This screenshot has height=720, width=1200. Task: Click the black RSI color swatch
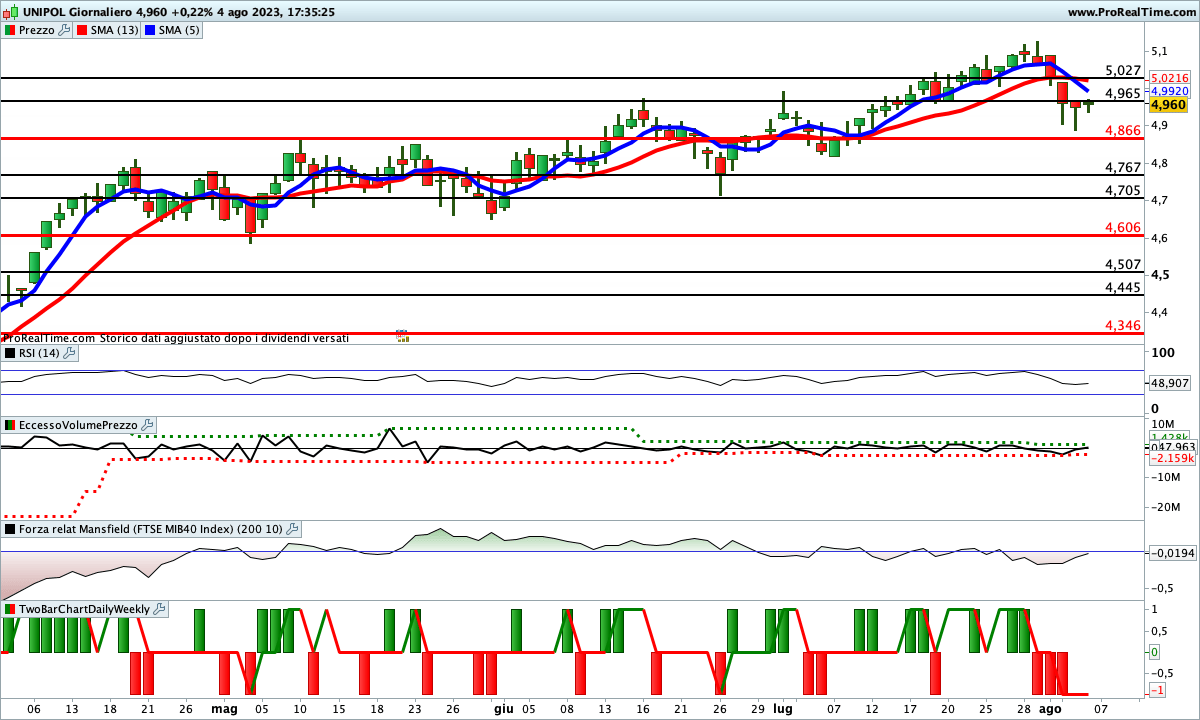pyautogui.click(x=10, y=353)
